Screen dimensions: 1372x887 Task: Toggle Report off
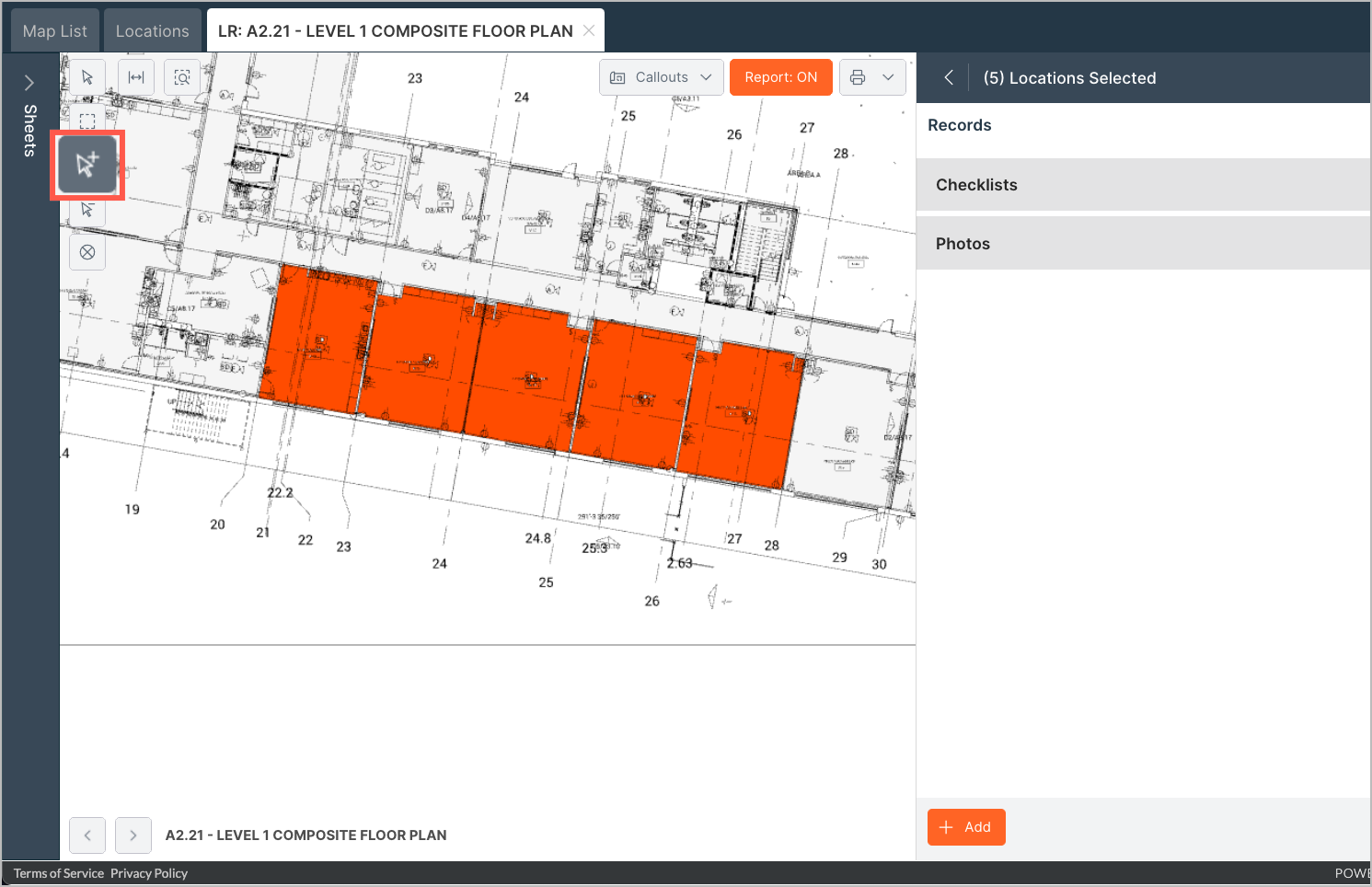coord(781,76)
